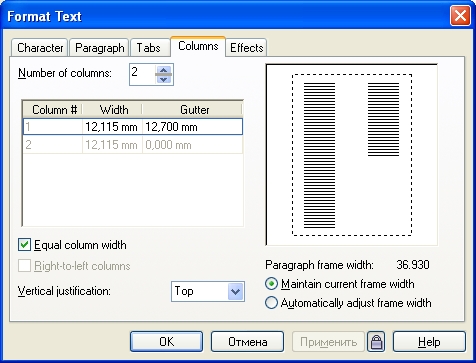476x363 pixels.
Task: Uncheck Equal column width checkbox
Action: [24, 245]
